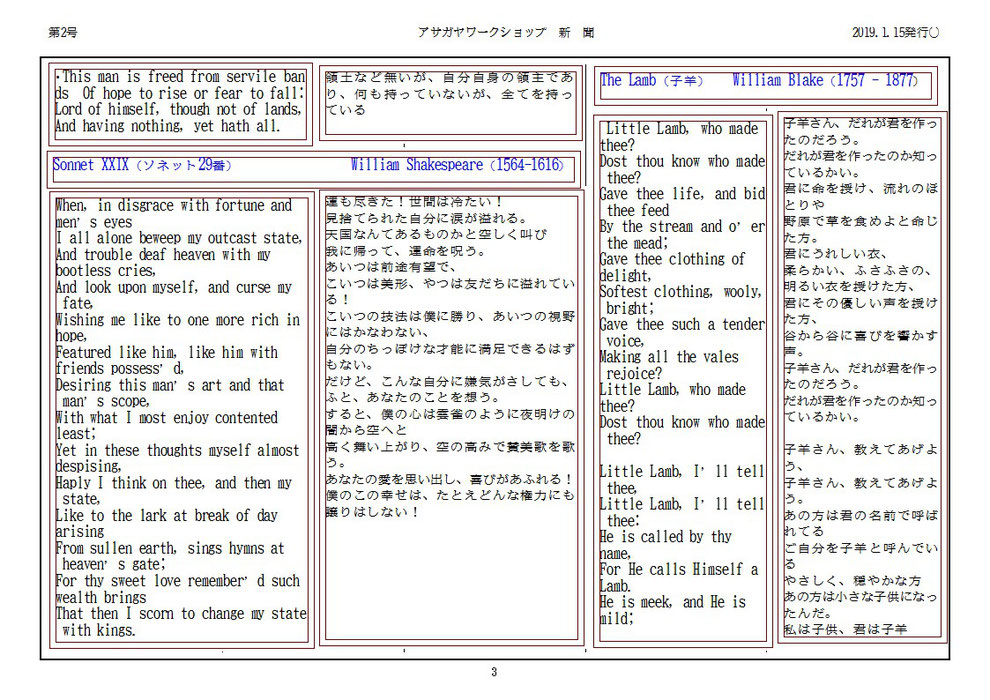Click the Japanese line "ふと、あなたのことを想う。"
This screenshot has height=700, width=990.
tap(414, 398)
